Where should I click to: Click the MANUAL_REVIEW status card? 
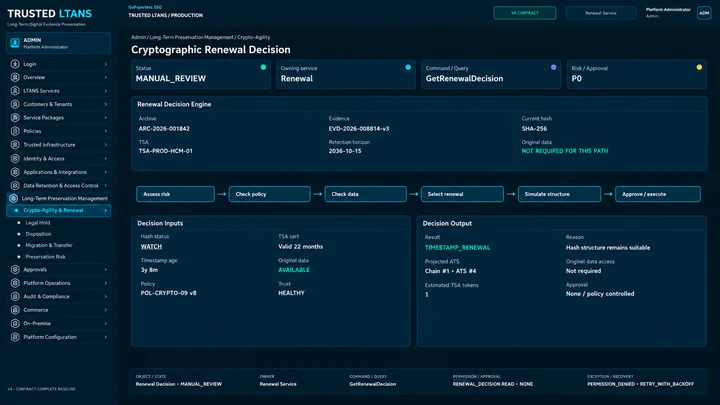click(x=201, y=74)
